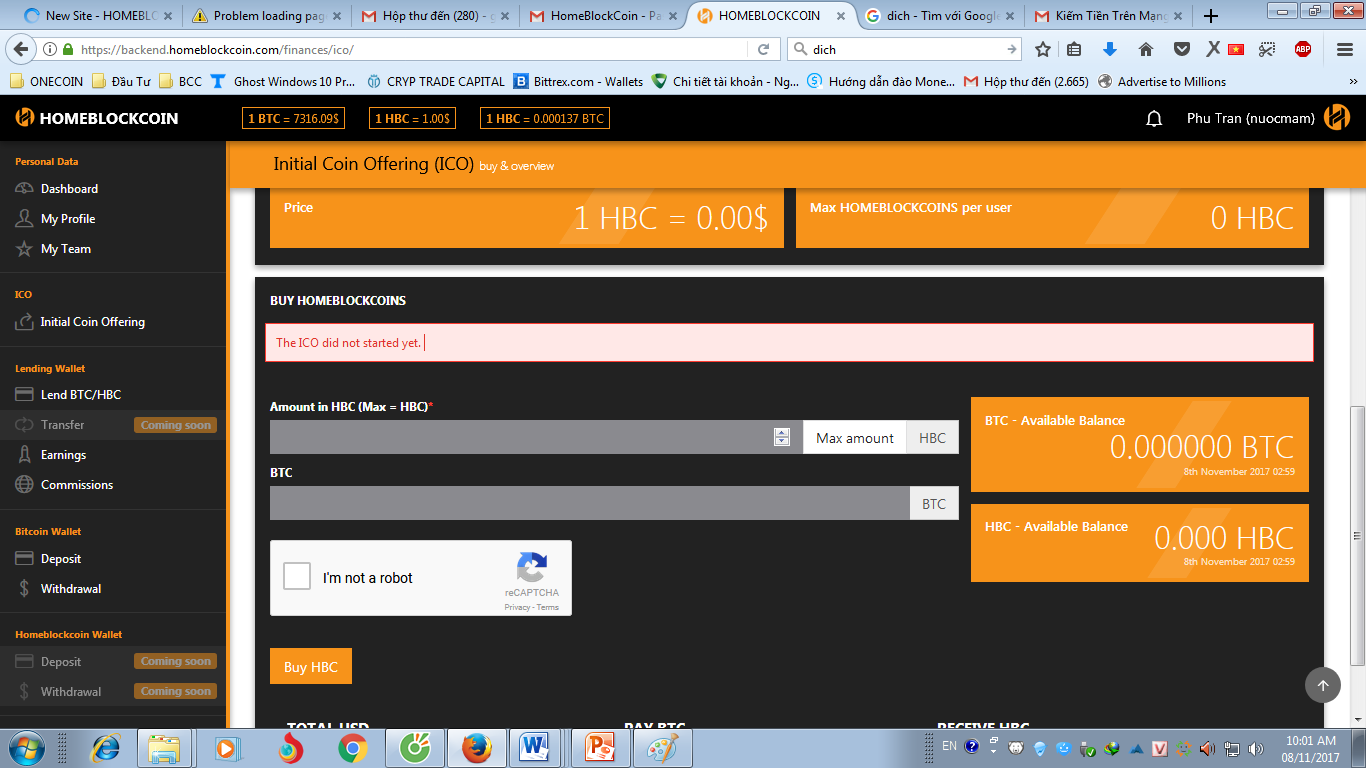Check the I'm not a robot box
The width and height of the screenshot is (1366, 768).
297,577
